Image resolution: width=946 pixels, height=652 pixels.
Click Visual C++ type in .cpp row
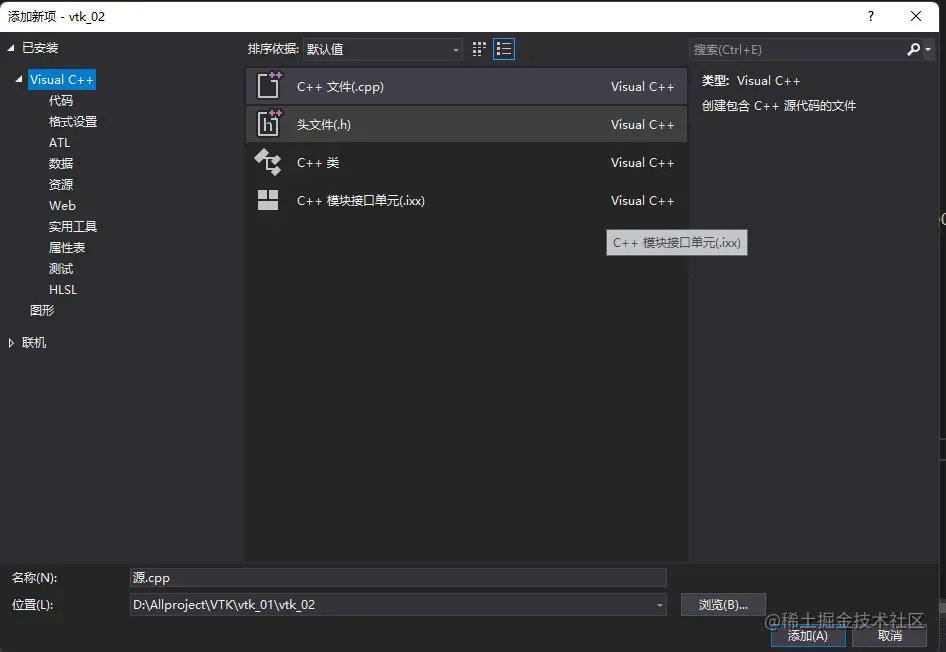[643, 87]
